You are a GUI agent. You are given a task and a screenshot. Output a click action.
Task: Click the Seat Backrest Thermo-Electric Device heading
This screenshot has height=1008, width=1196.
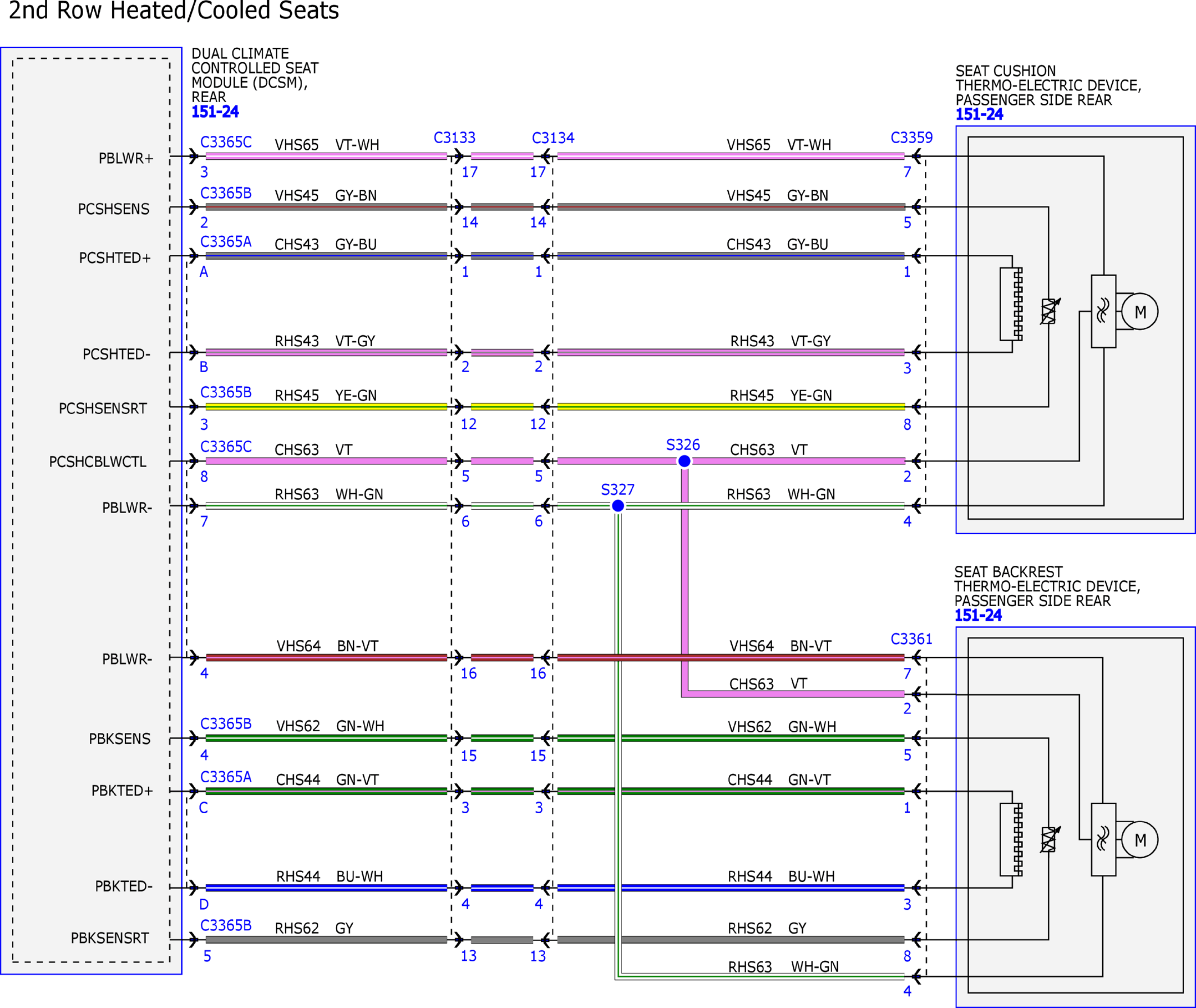1047,587
